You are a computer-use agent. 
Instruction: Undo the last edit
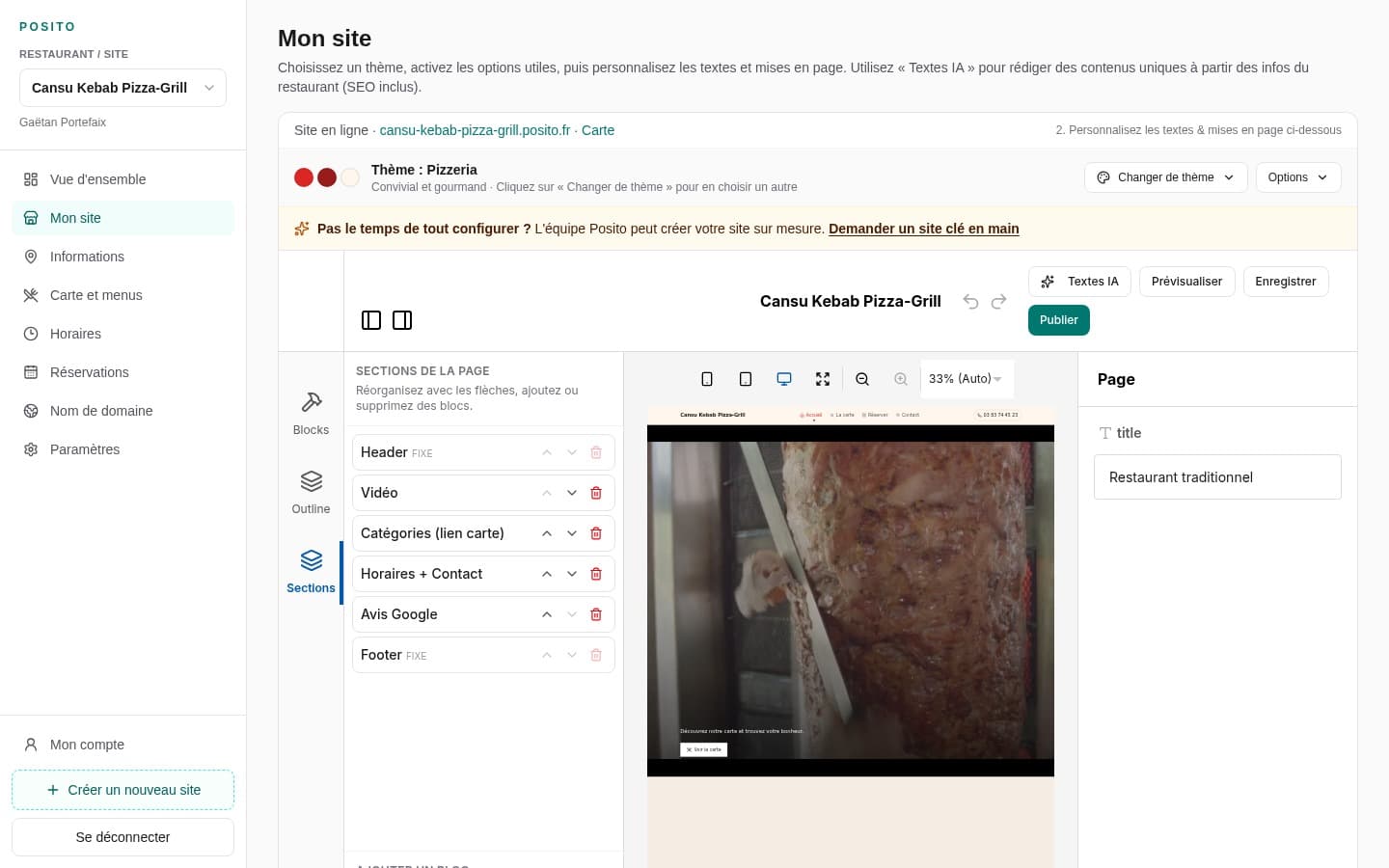(970, 302)
